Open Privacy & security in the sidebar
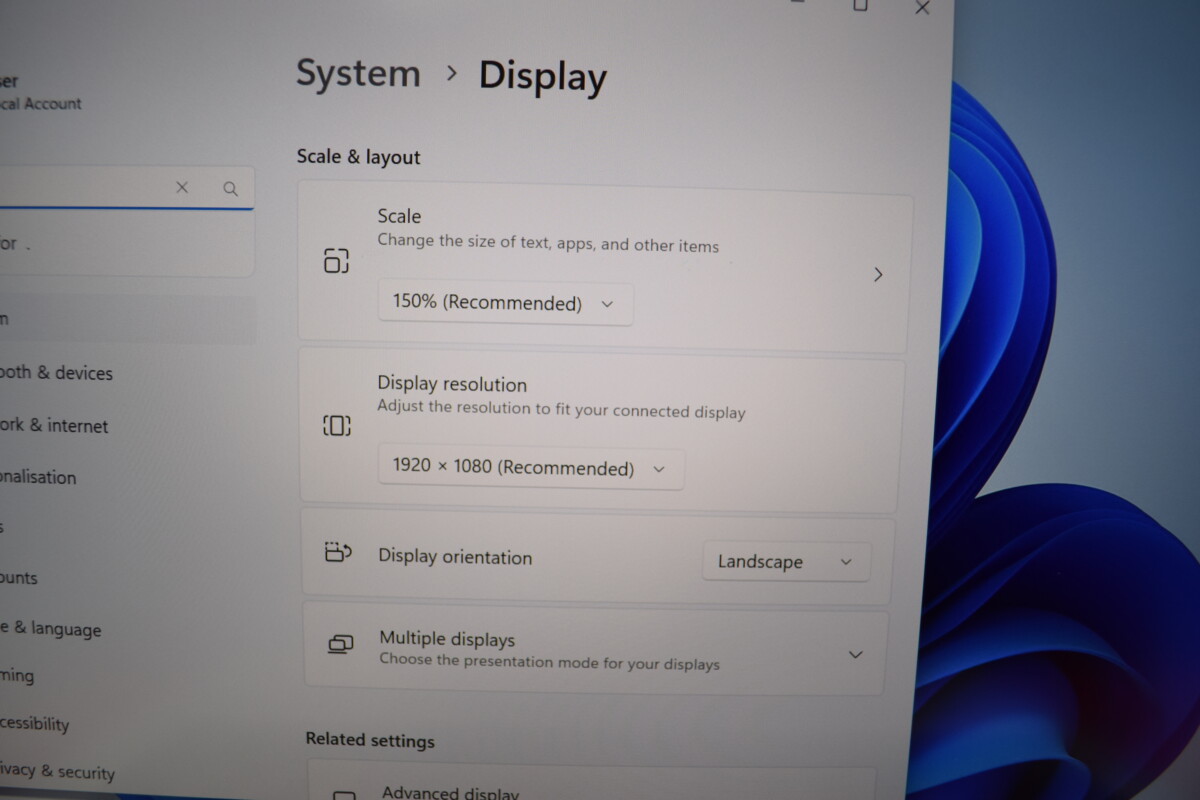The height and width of the screenshot is (800, 1200). click(57, 771)
